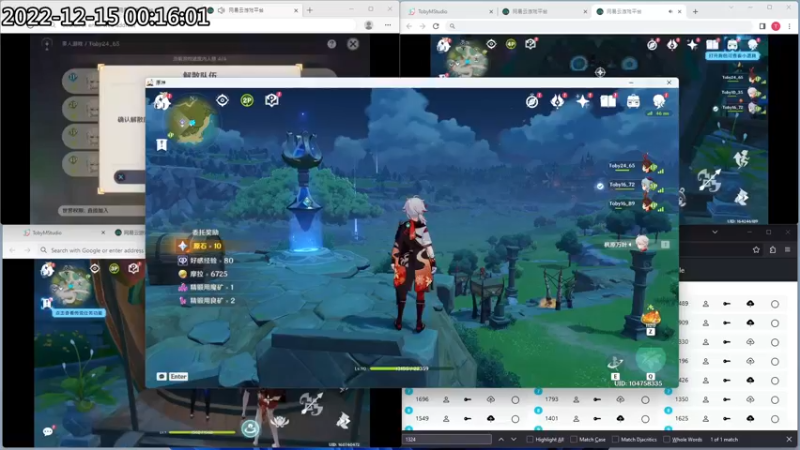Open the quest guide icon beside the 2P icon
The image size is (800, 450).
pos(272,100)
